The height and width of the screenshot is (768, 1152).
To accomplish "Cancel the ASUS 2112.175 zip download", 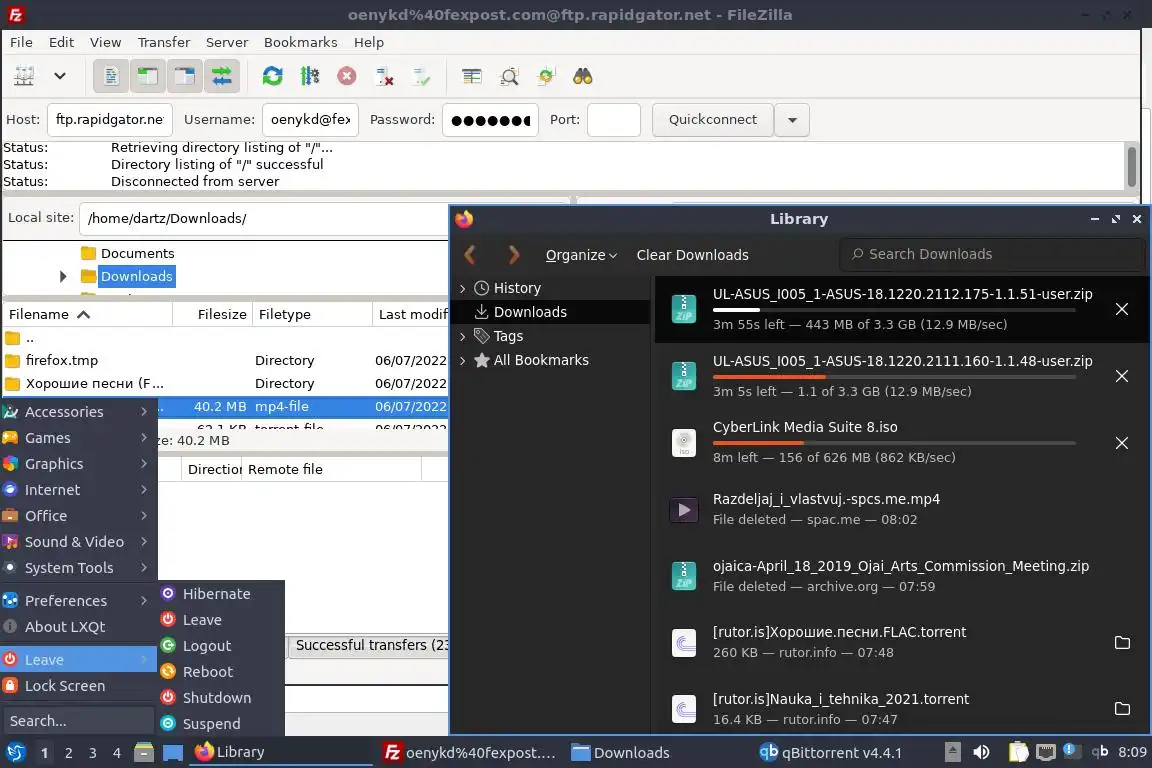I will click(1121, 309).
